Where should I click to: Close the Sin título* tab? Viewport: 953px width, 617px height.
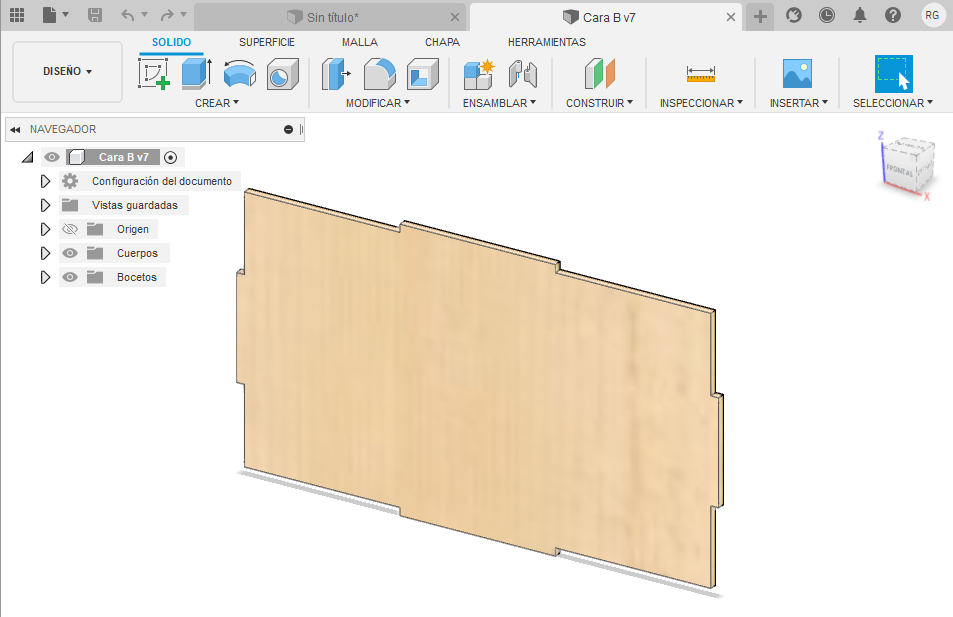455,17
